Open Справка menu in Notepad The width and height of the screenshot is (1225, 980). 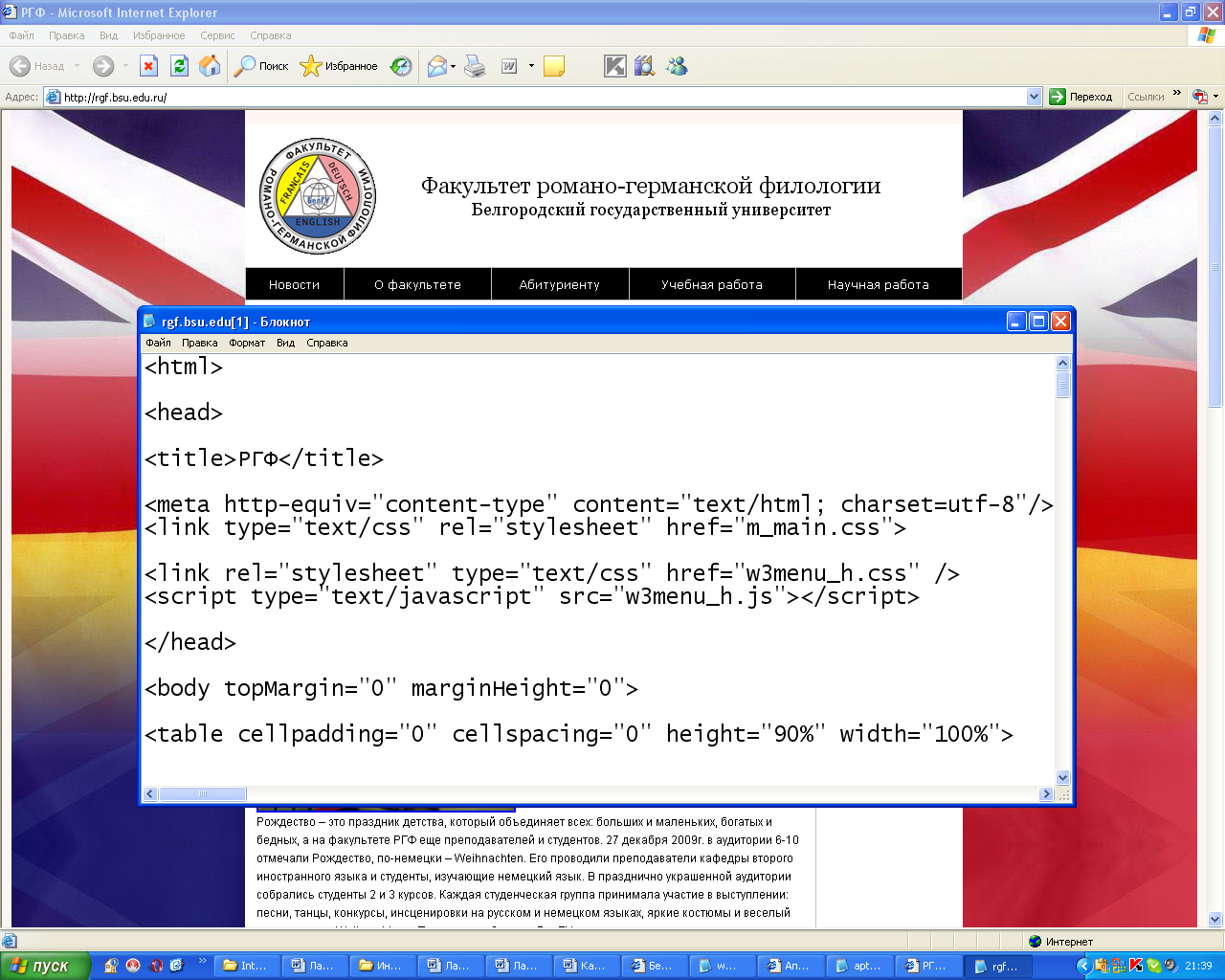327,343
